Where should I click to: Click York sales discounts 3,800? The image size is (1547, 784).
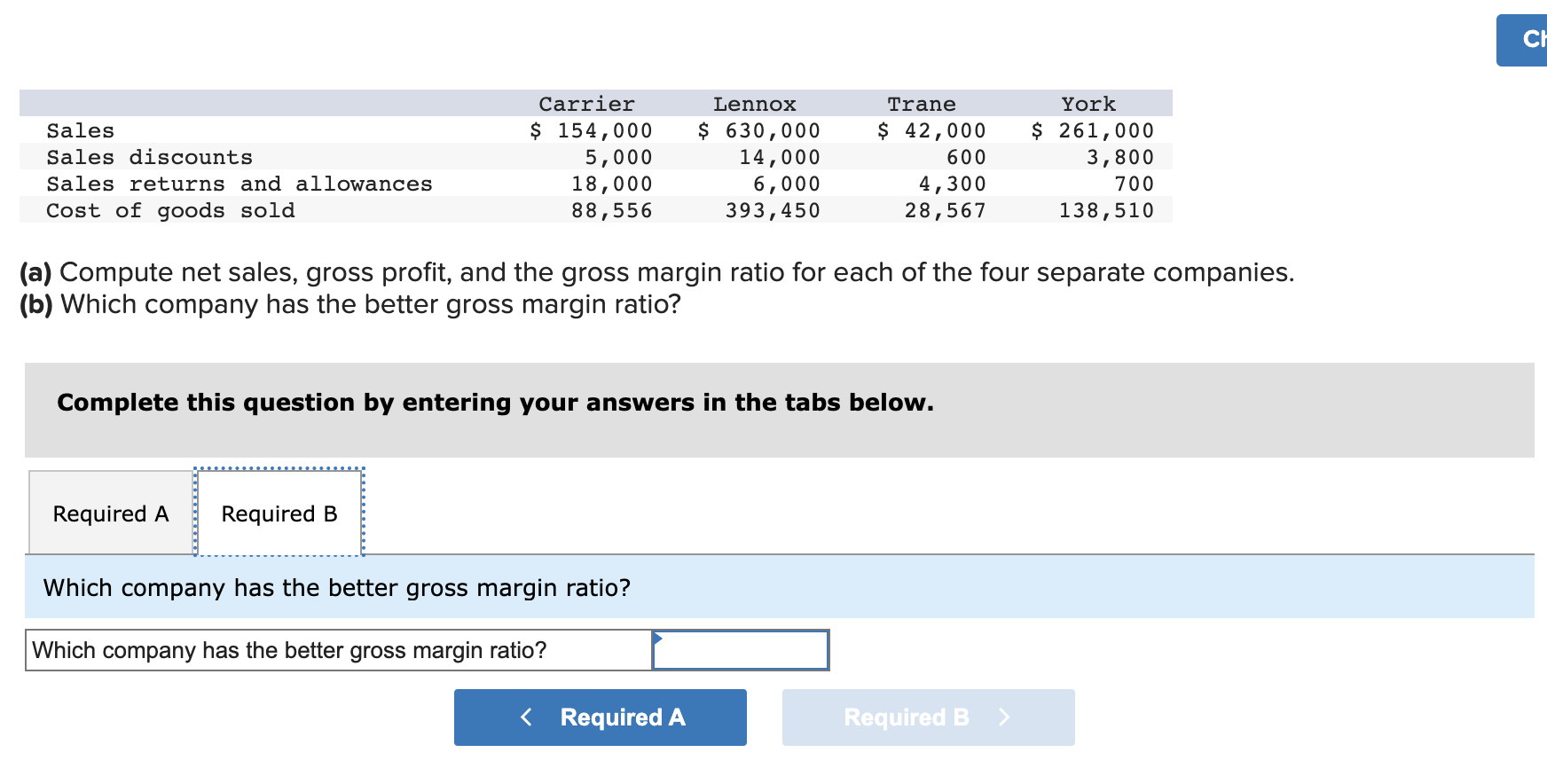tap(1120, 157)
